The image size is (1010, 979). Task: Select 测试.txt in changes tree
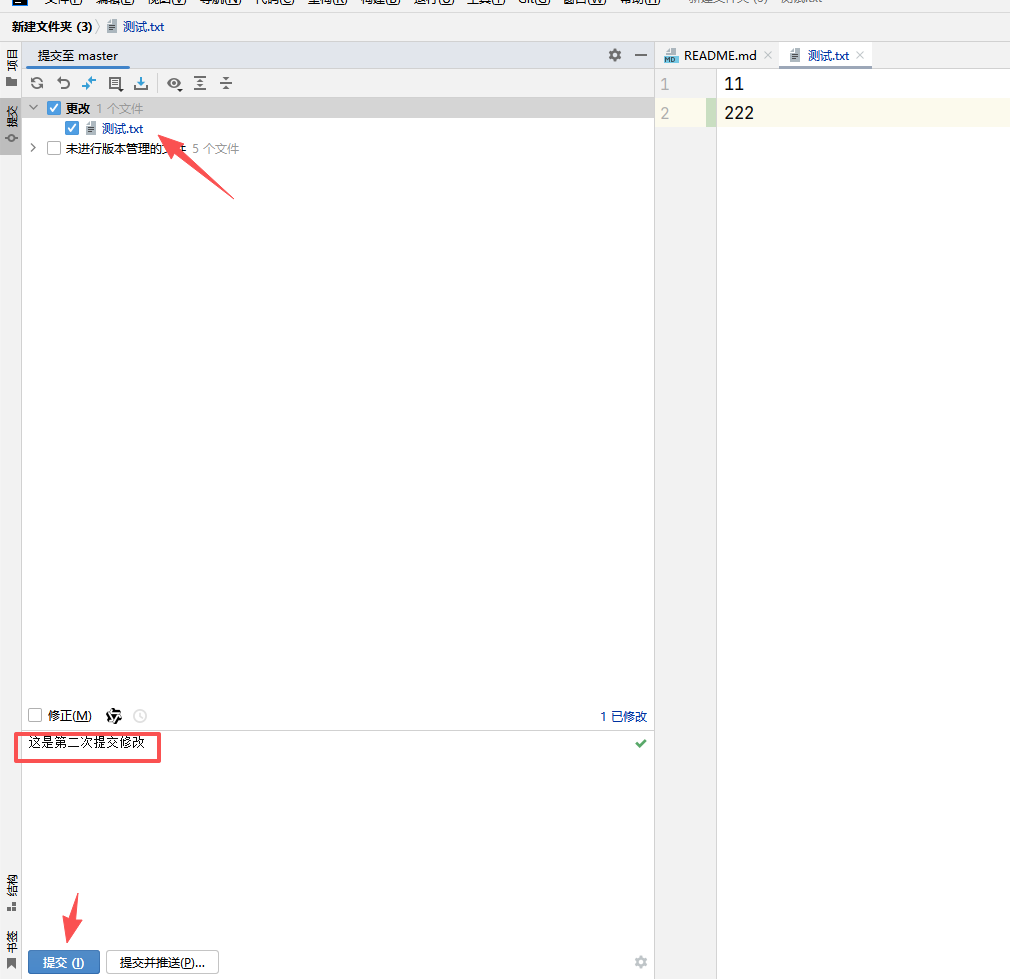(x=122, y=129)
